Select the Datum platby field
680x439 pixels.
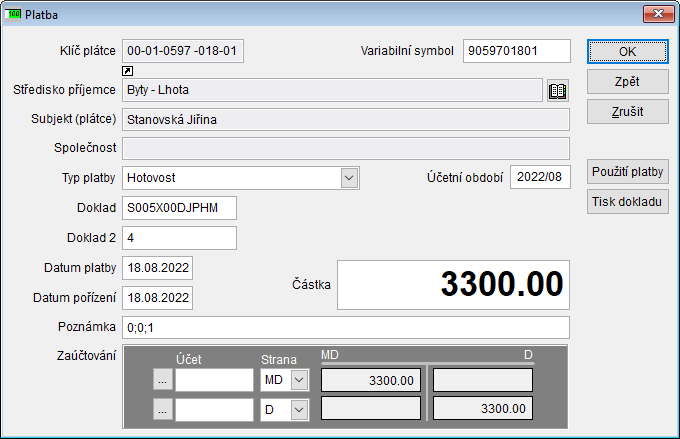tap(157, 268)
